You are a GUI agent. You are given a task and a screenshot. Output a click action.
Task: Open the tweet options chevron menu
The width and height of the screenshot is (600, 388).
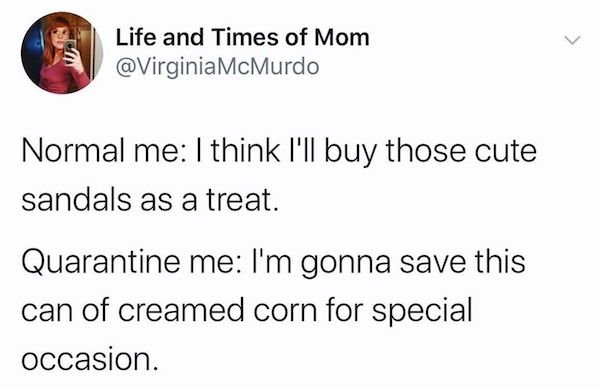572,40
